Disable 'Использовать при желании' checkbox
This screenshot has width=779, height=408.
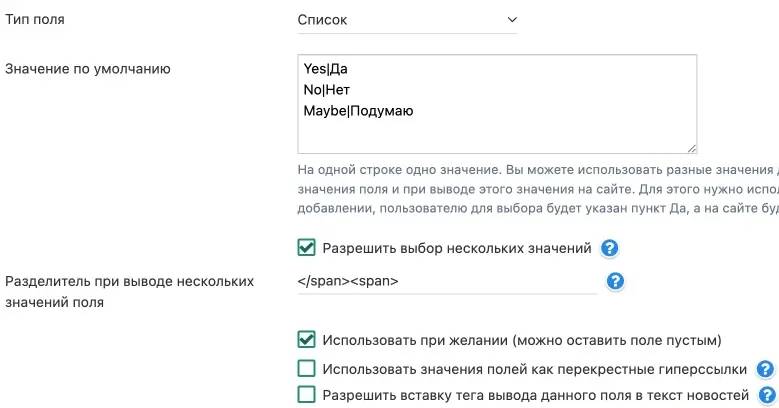pos(307,340)
